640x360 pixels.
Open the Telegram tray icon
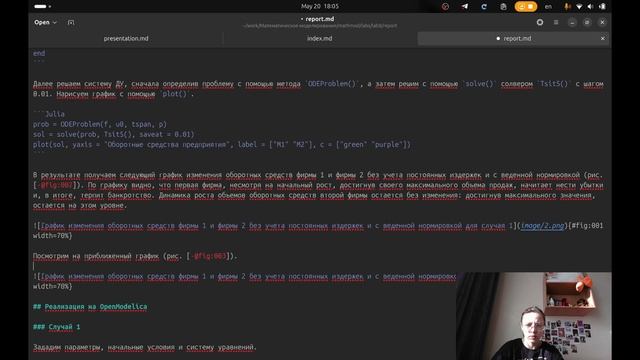(465, 7)
